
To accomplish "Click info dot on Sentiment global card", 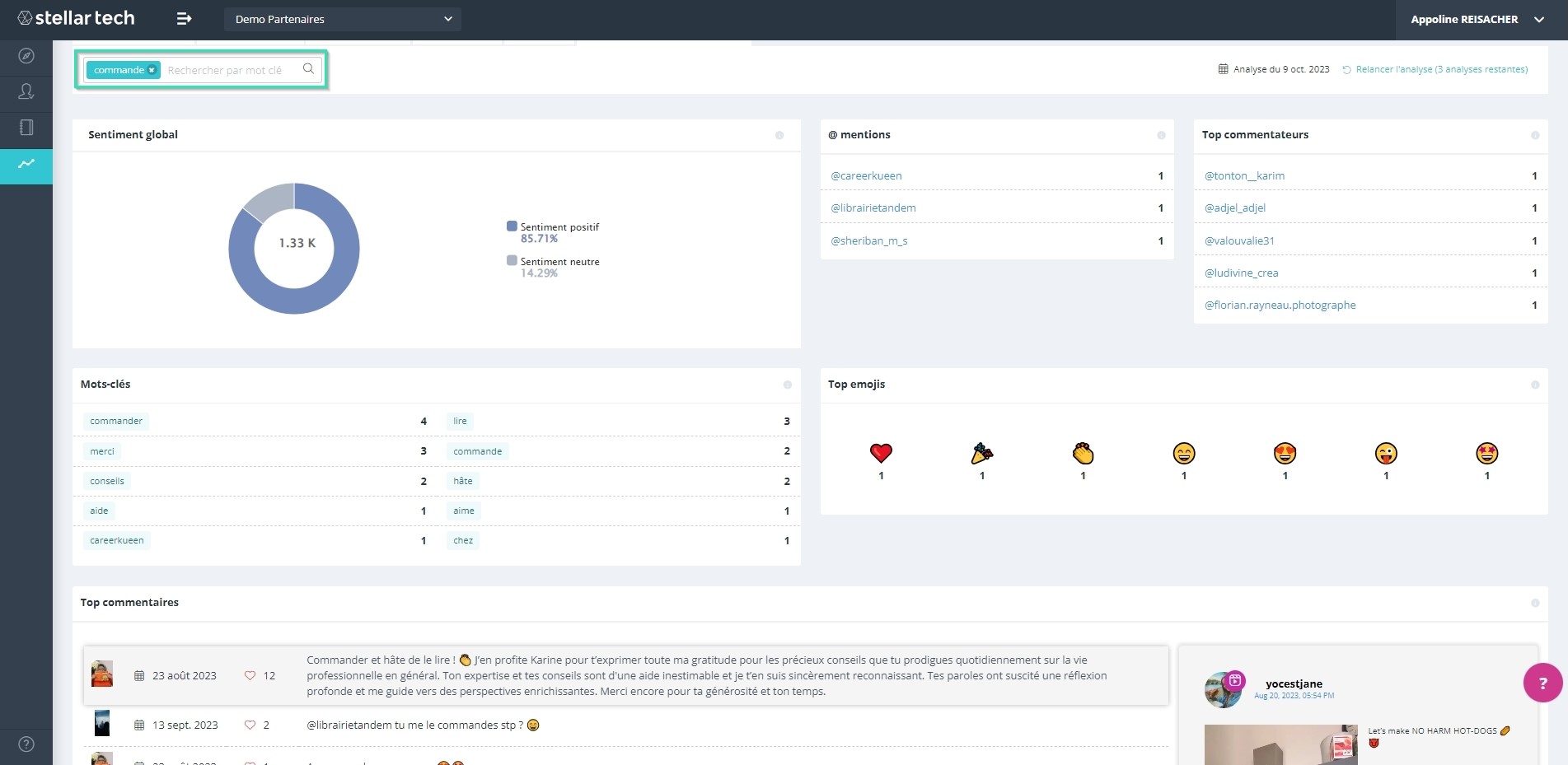I will click(x=779, y=135).
